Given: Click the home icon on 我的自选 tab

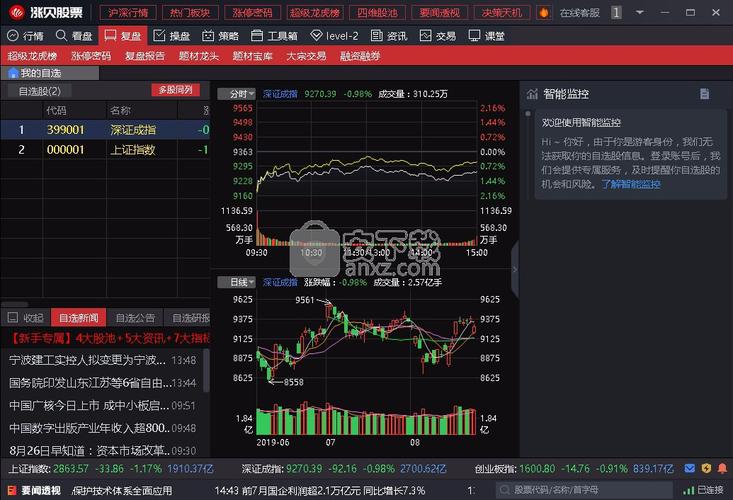Looking at the screenshot, I should click(13, 73).
